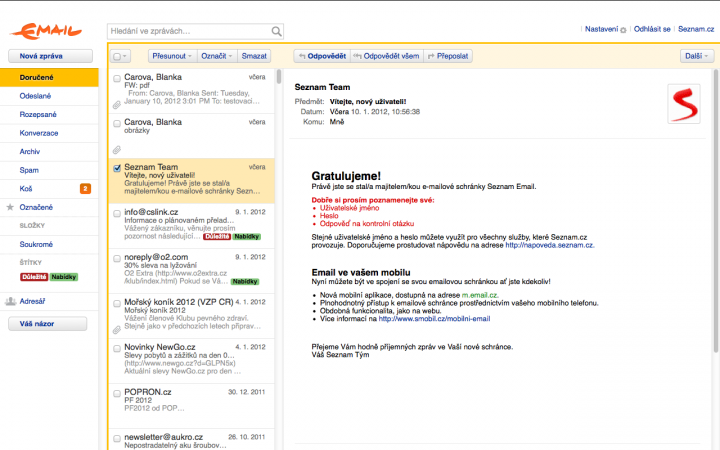Click the green Nabídky label in the sidebar

point(64,277)
